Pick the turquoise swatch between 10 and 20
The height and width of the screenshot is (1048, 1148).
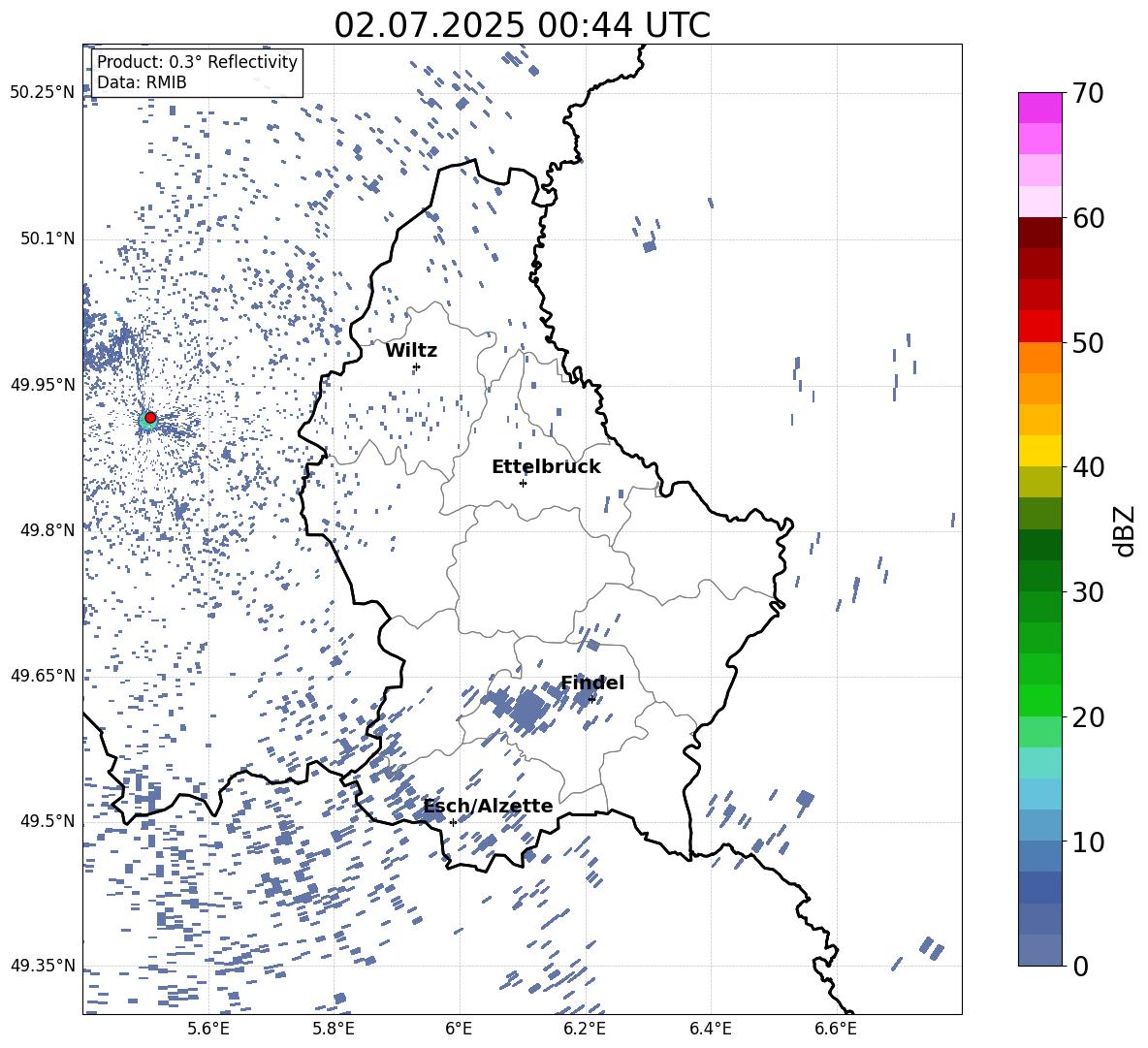click(x=1039, y=763)
